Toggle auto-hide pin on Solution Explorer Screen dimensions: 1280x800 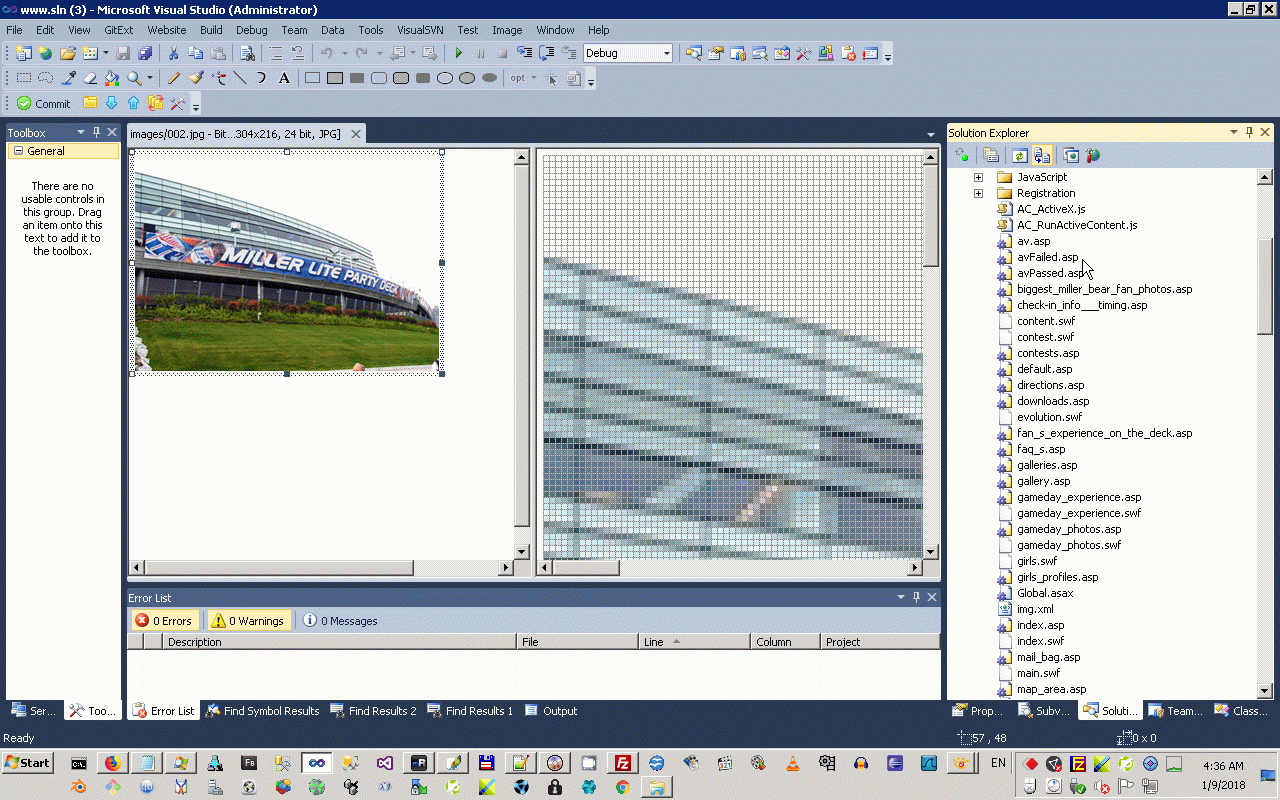click(x=1249, y=132)
